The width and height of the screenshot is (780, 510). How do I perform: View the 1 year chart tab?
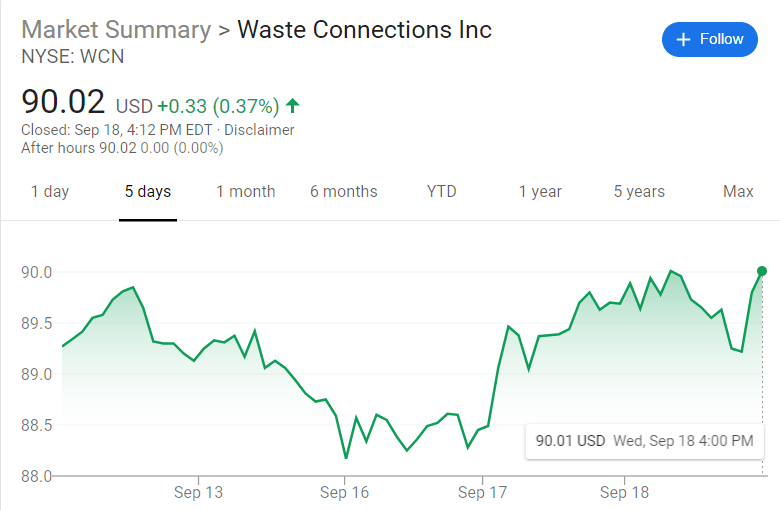click(540, 191)
